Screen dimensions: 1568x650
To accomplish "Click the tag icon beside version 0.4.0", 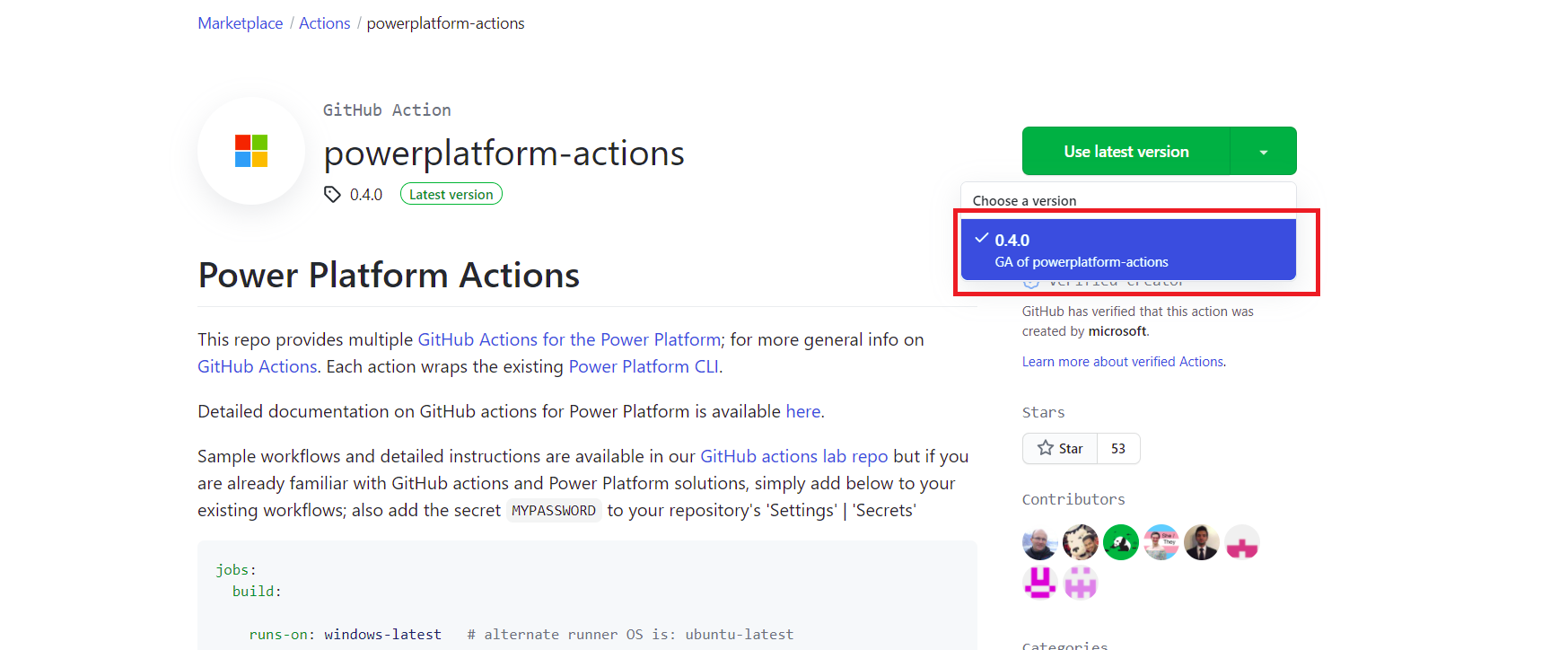I will click(332, 194).
